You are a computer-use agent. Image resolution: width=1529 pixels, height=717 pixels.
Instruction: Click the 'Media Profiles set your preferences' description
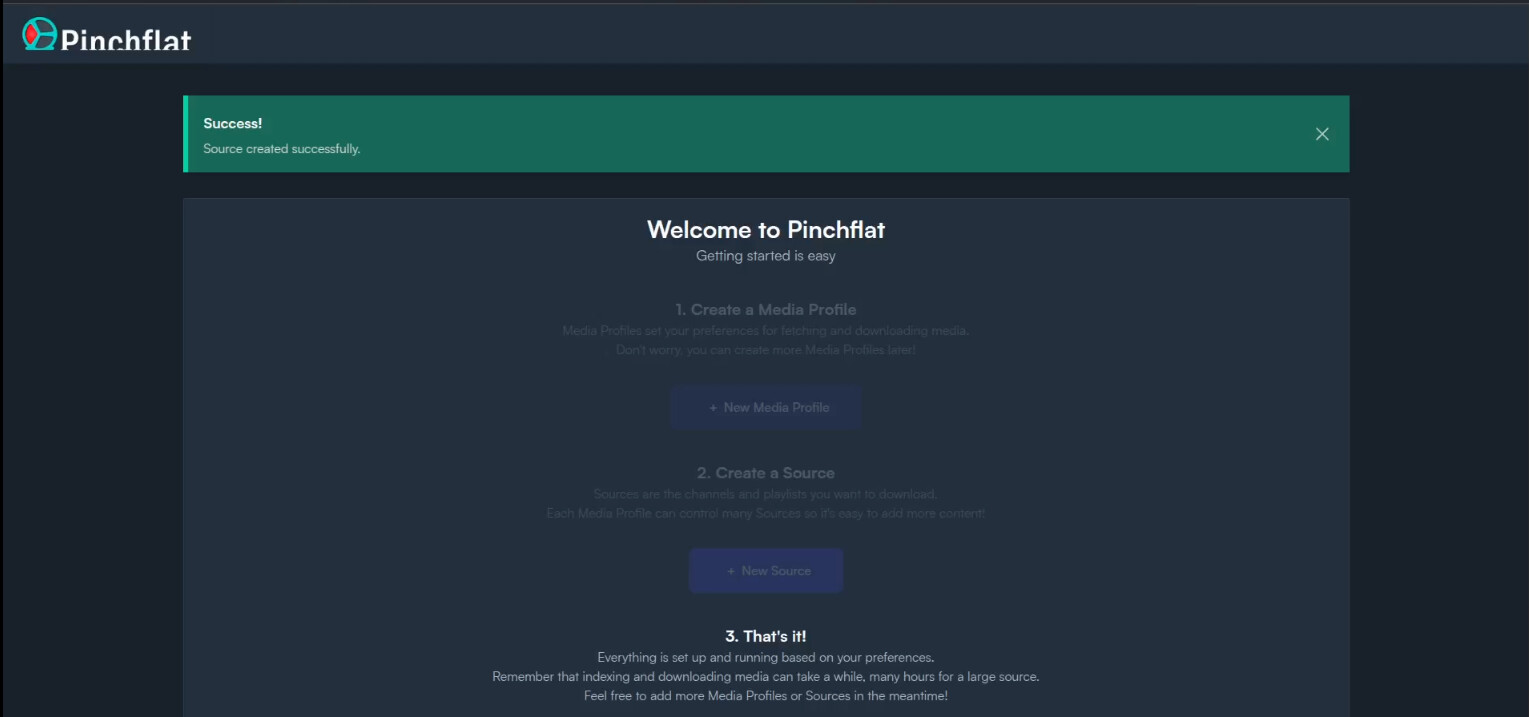pyautogui.click(x=766, y=331)
